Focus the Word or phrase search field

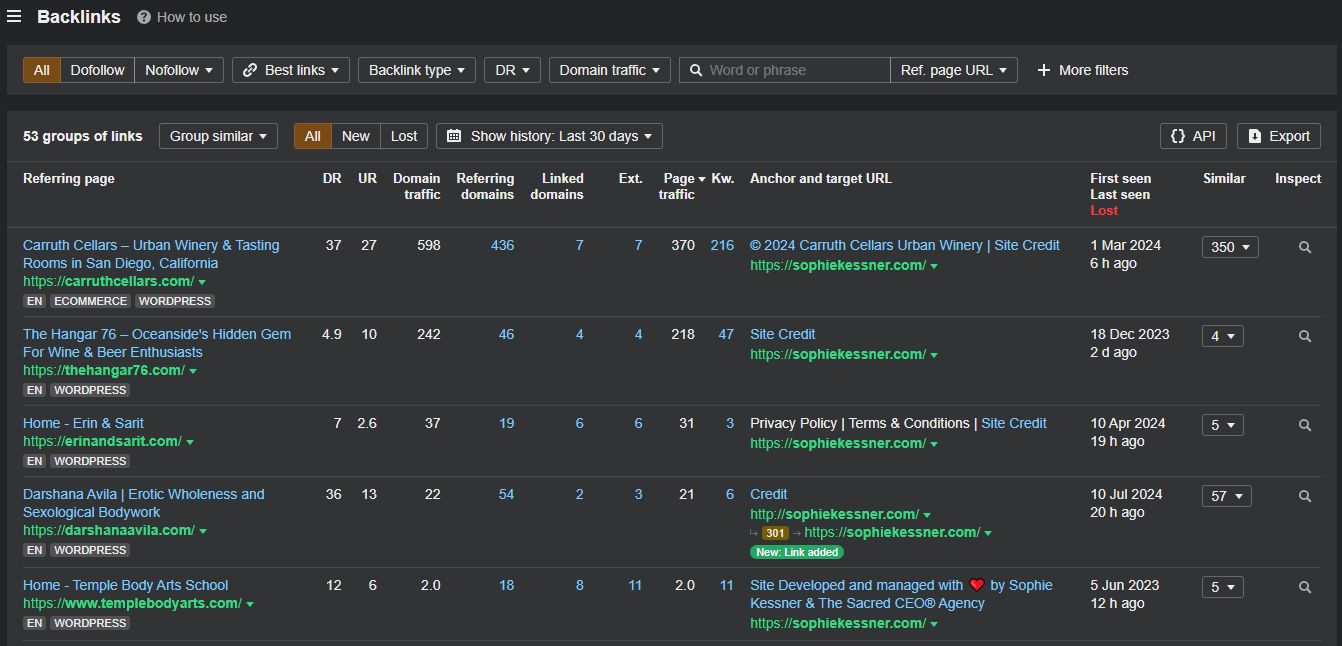785,70
